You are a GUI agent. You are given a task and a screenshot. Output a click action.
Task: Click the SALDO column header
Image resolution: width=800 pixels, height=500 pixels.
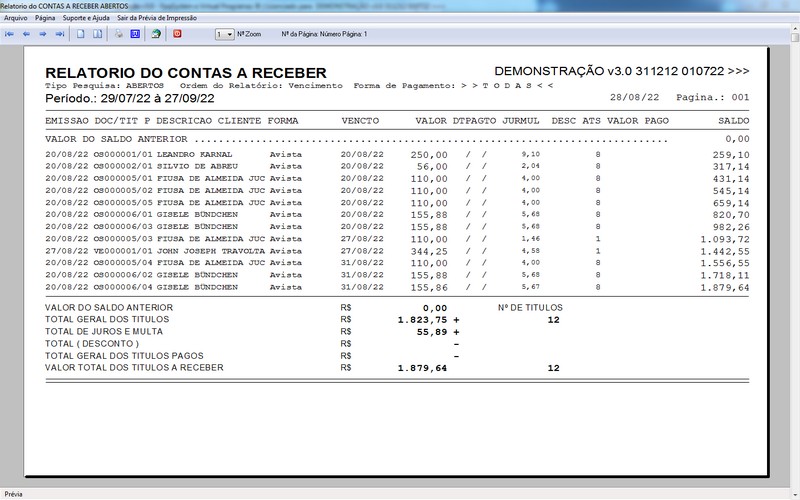point(734,121)
